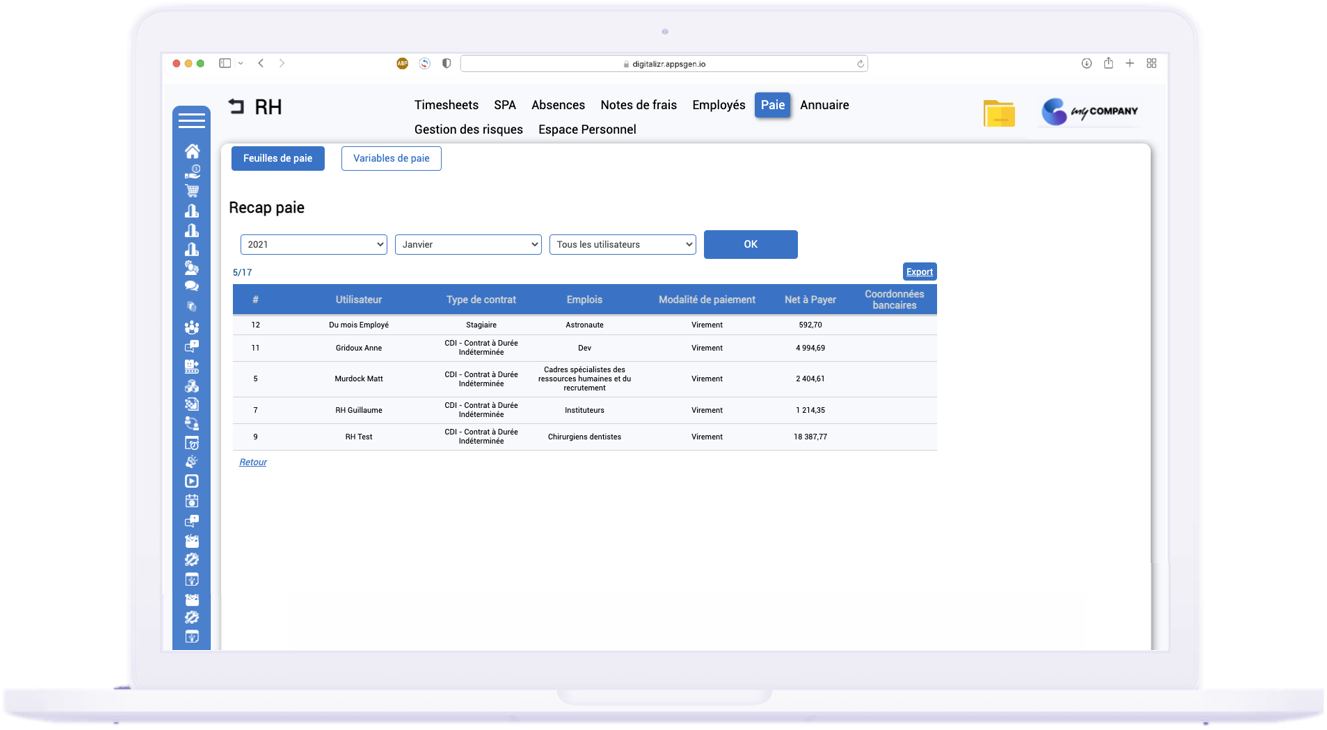Click the Export button
The width and height of the screenshot is (1327, 730).
click(919, 272)
